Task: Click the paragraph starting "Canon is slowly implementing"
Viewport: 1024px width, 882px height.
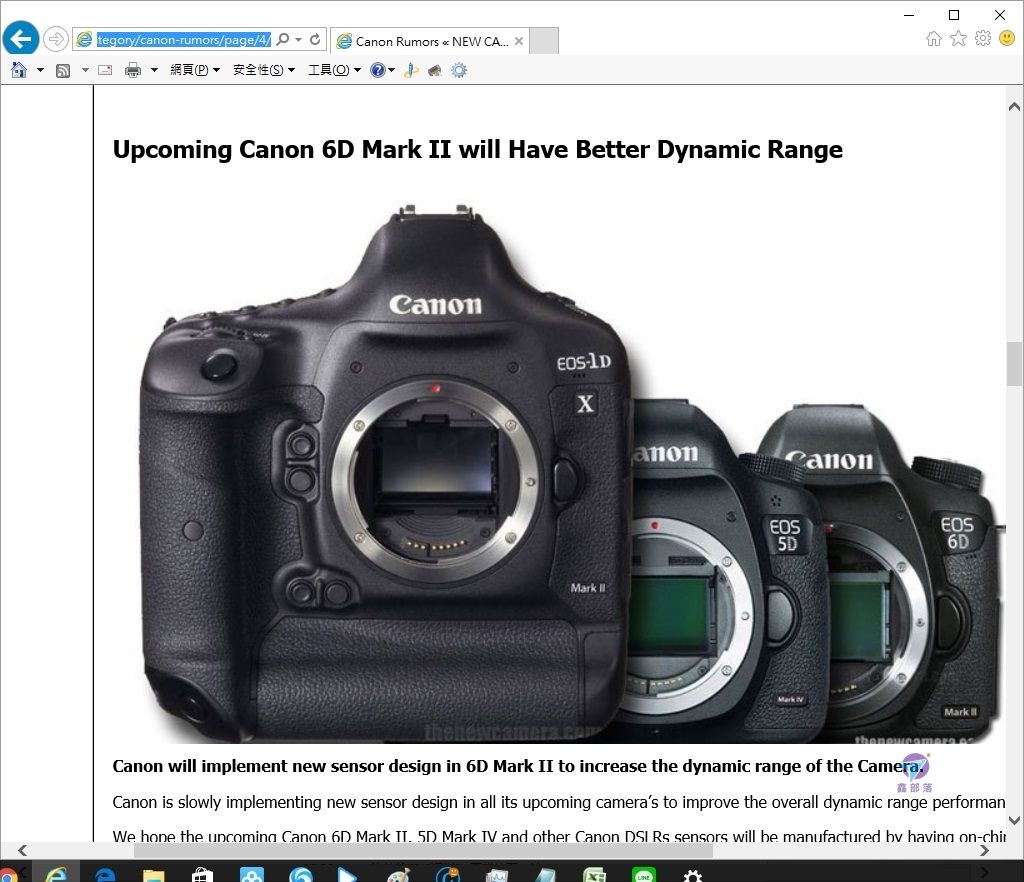Action: coord(559,802)
